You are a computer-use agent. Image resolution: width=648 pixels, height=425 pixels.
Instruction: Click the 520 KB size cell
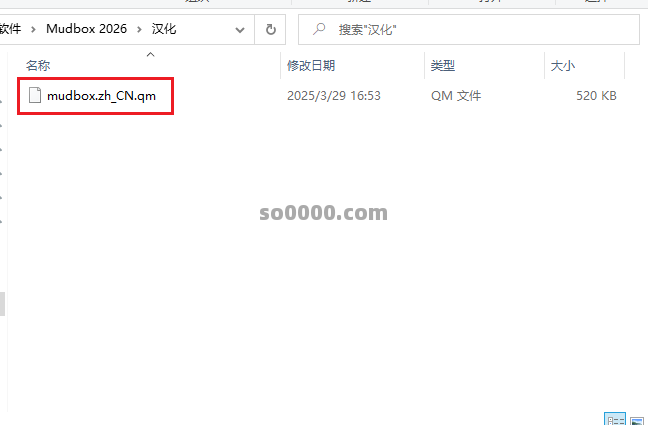pos(596,96)
